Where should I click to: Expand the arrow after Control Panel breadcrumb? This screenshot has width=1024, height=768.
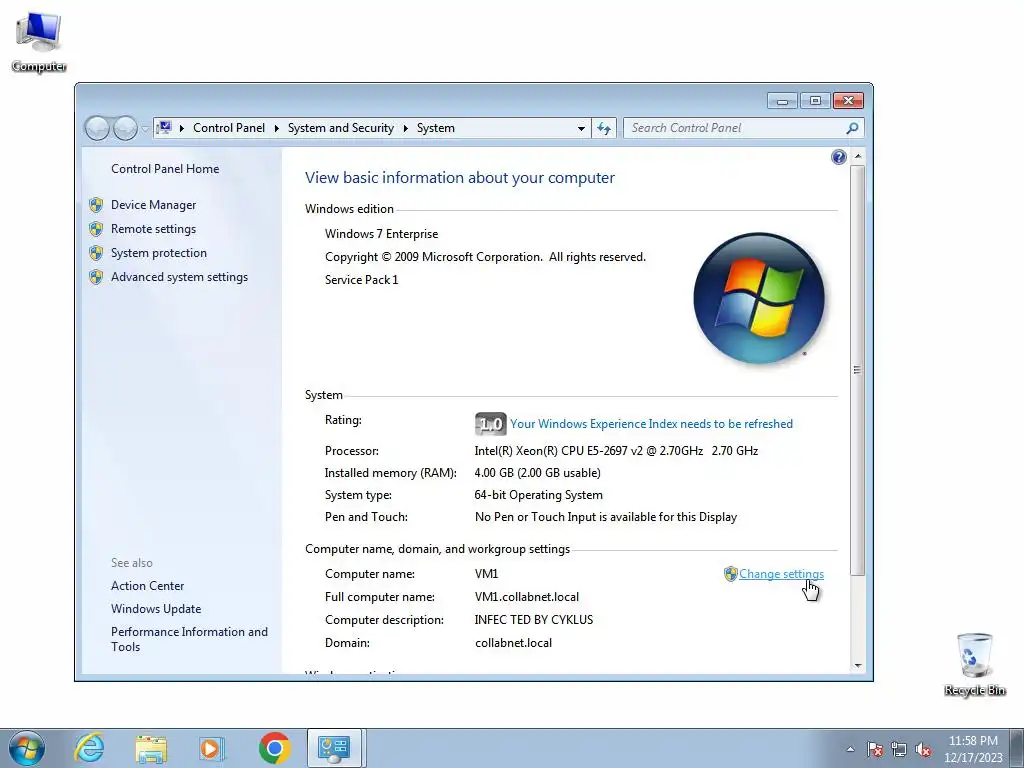276,129
